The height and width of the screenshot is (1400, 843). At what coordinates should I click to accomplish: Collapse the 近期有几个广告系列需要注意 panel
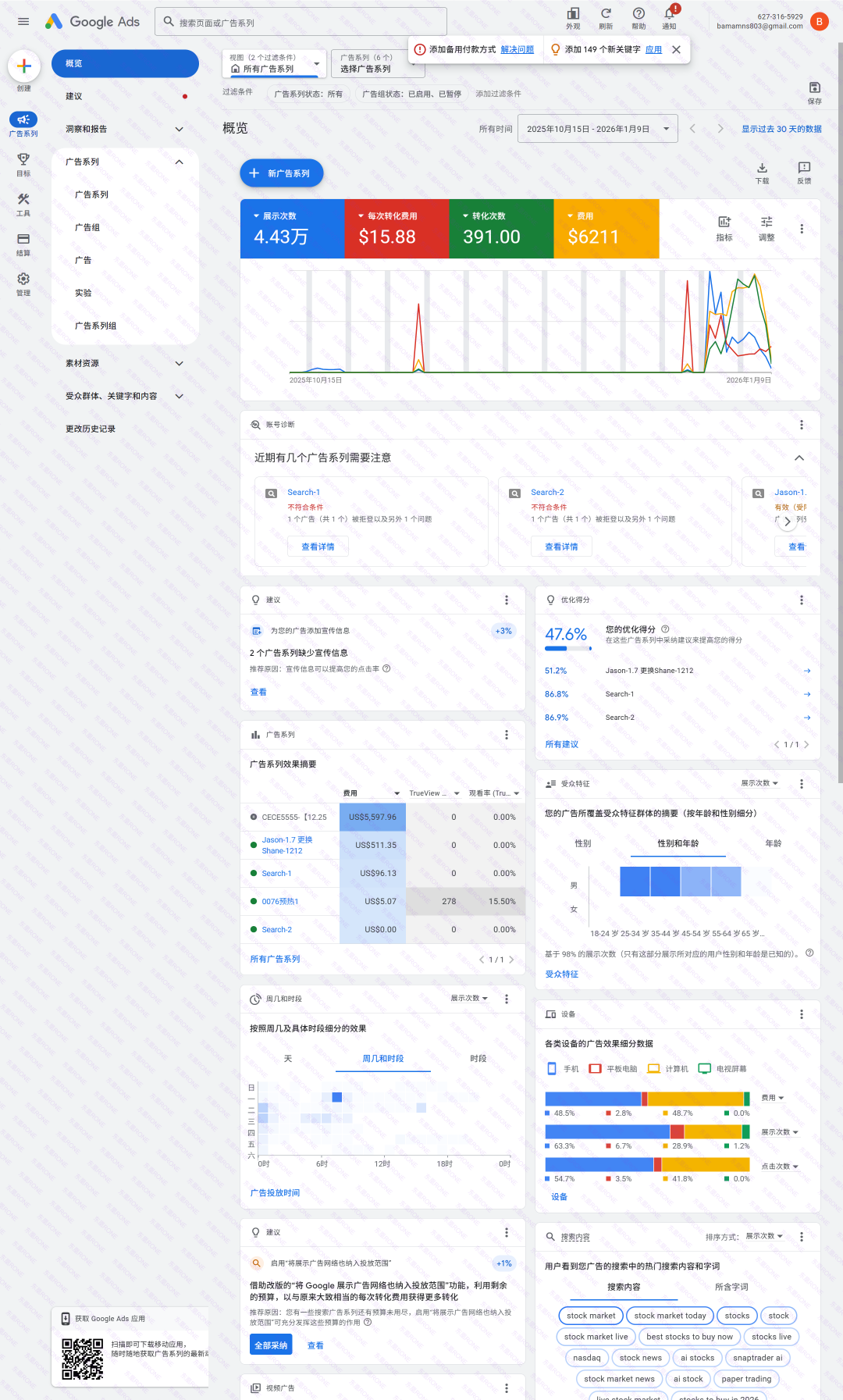[x=799, y=458]
